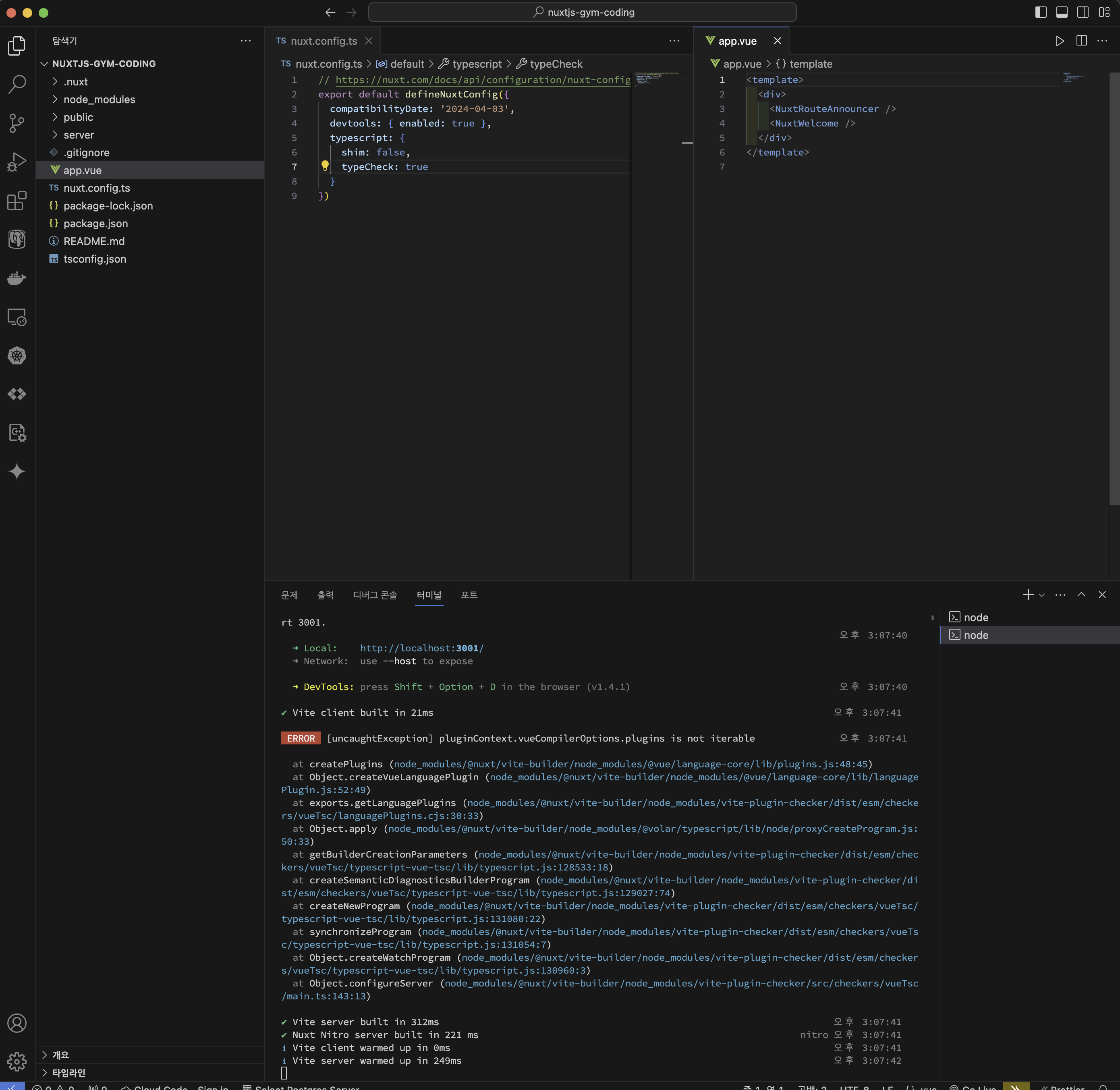1120x1090 pixels.
Task: Select the second highlighted node terminal
Action: 1029,635
